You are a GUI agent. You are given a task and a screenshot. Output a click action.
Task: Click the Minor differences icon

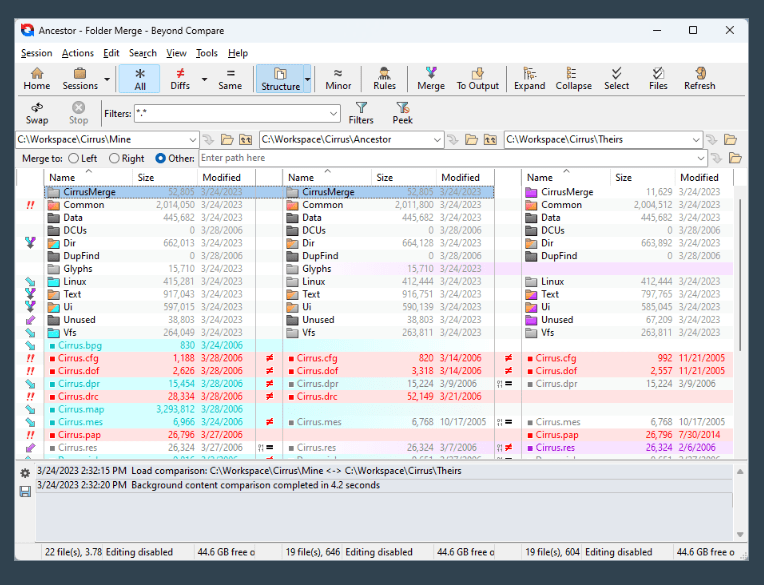pos(338,78)
